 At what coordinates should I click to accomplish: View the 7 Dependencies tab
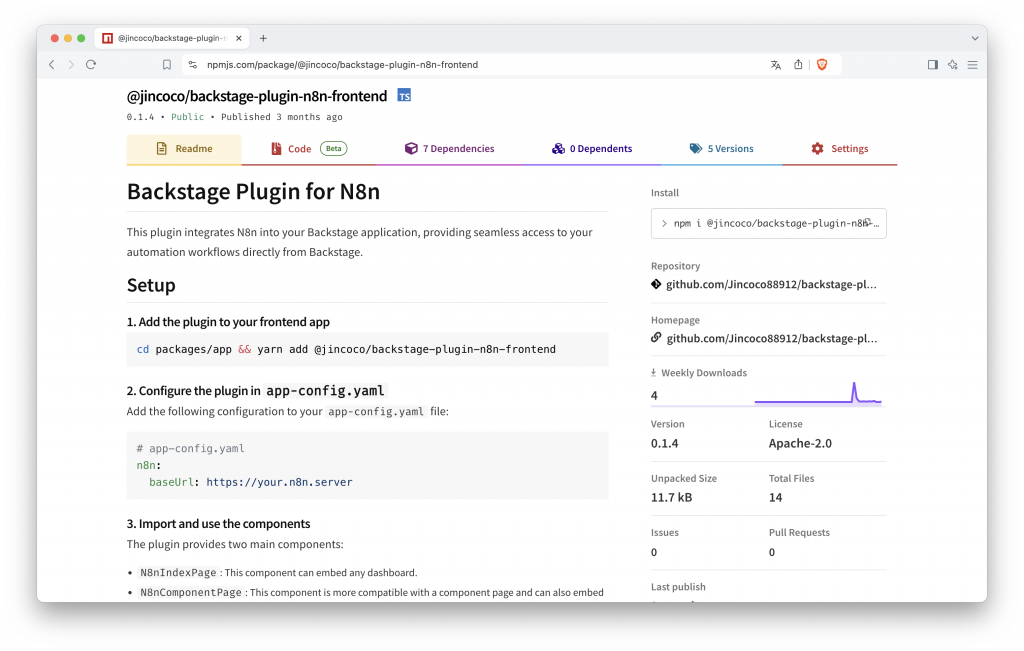[449, 149]
